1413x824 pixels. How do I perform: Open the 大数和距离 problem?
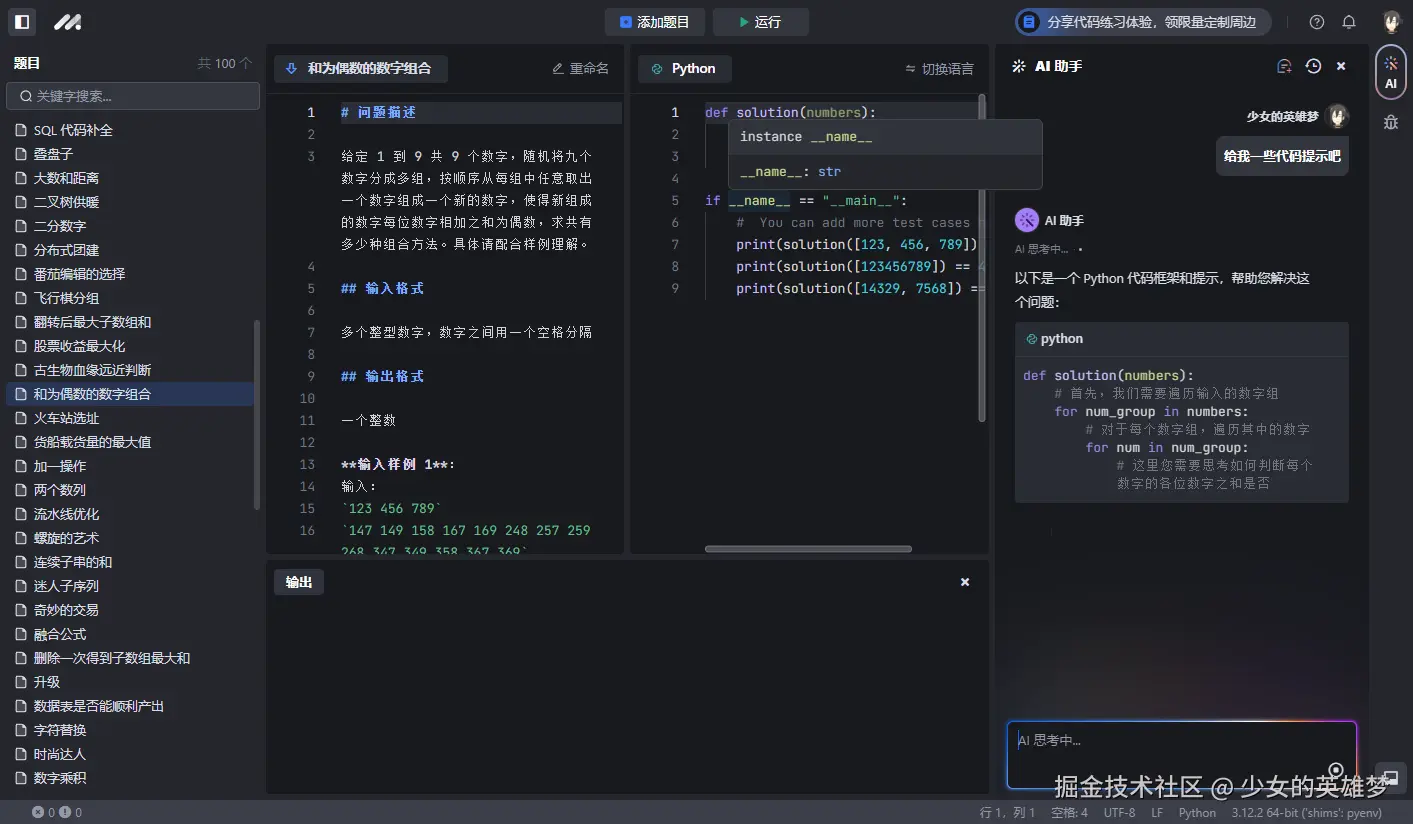pyautogui.click(x=130, y=178)
